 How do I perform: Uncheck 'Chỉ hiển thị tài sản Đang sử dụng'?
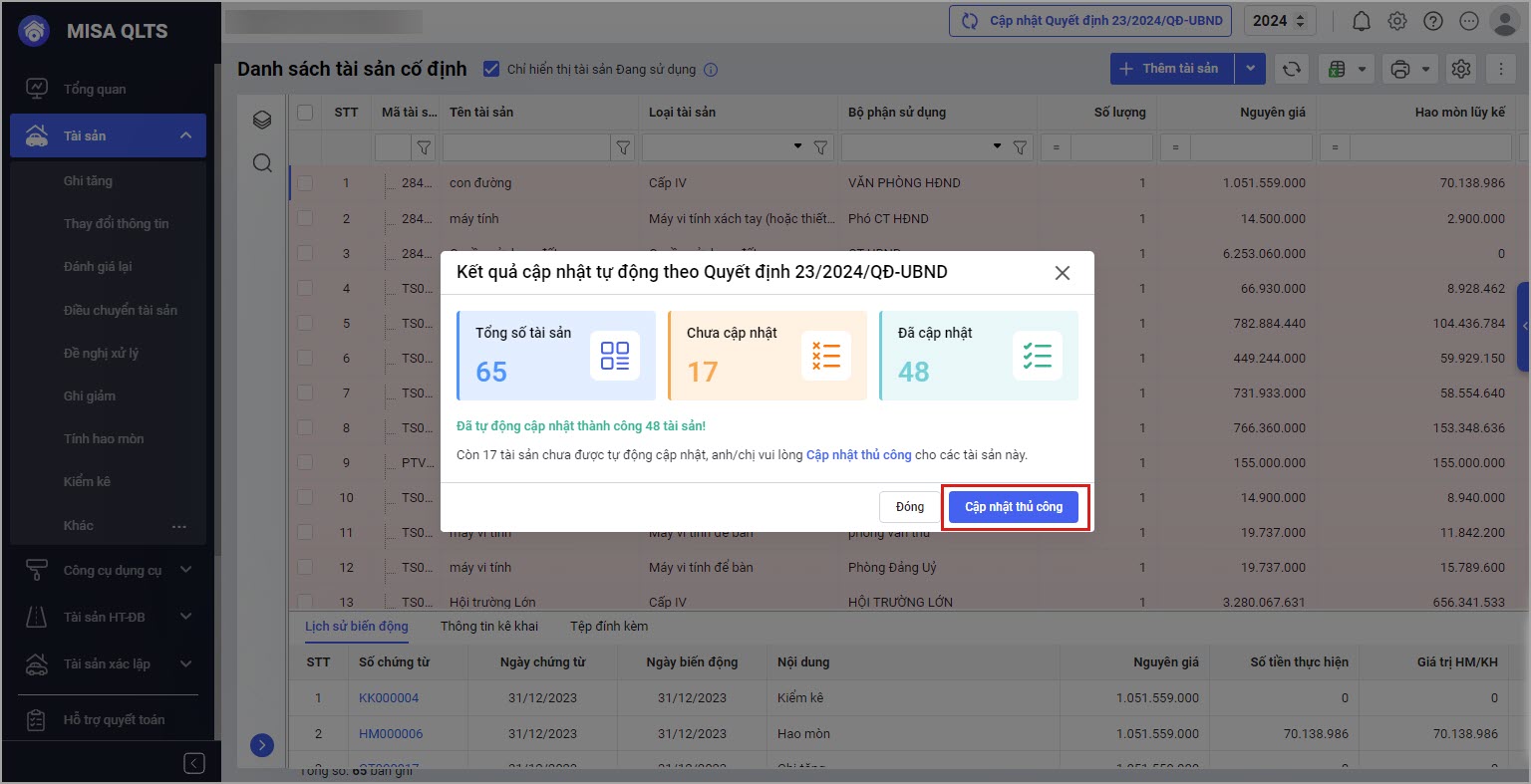point(490,69)
